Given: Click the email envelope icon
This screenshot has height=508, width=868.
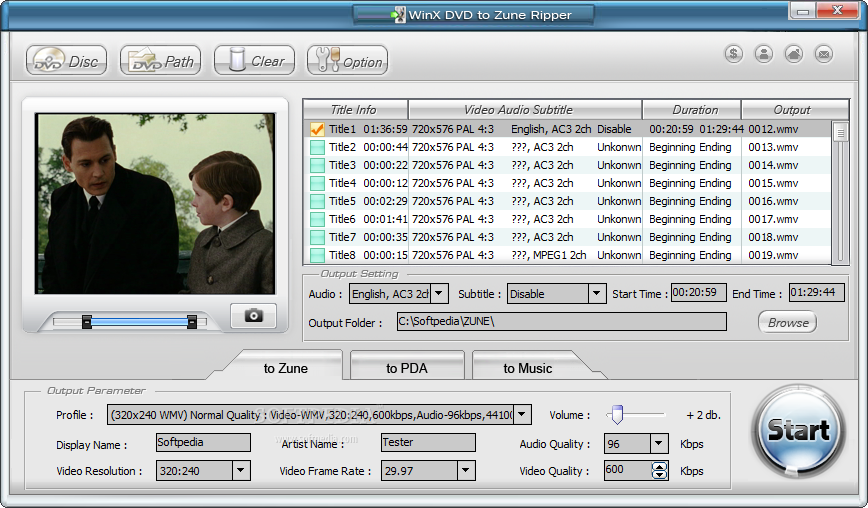Looking at the screenshot, I should pyautogui.click(x=823, y=54).
